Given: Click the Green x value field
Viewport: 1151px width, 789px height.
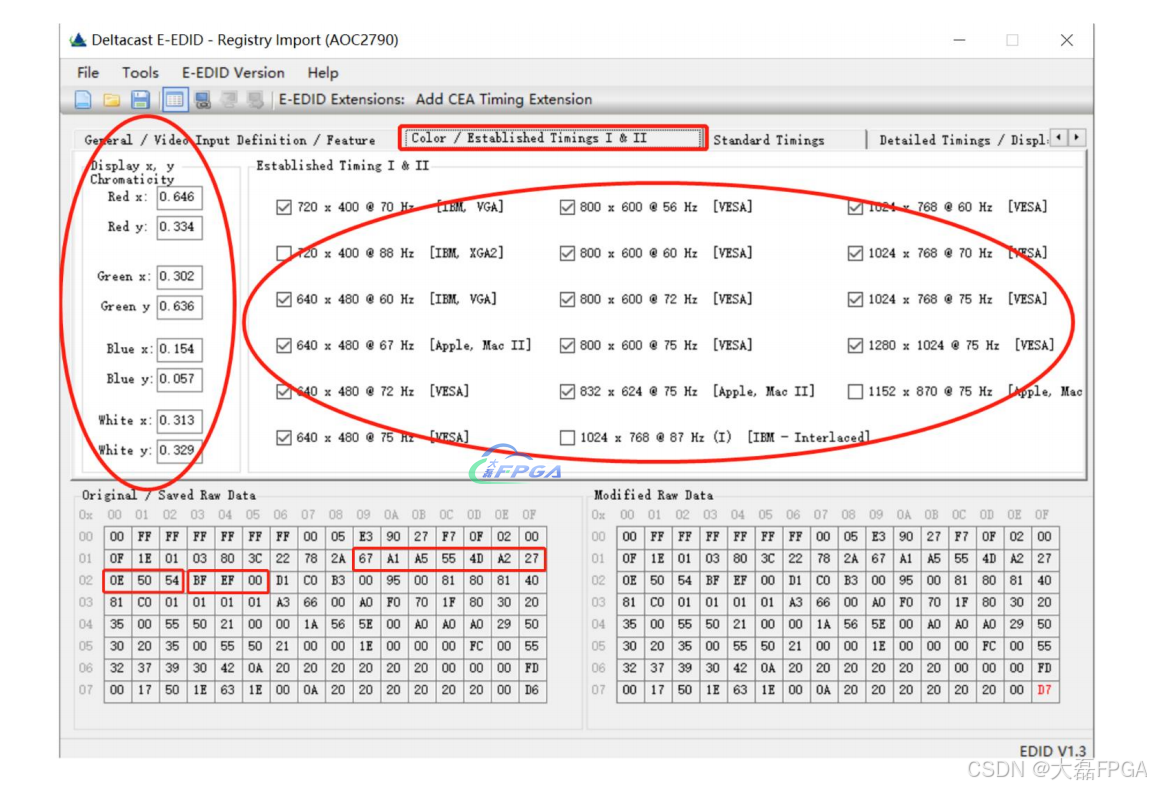Looking at the screenshot, I should [x=179, y=277].
